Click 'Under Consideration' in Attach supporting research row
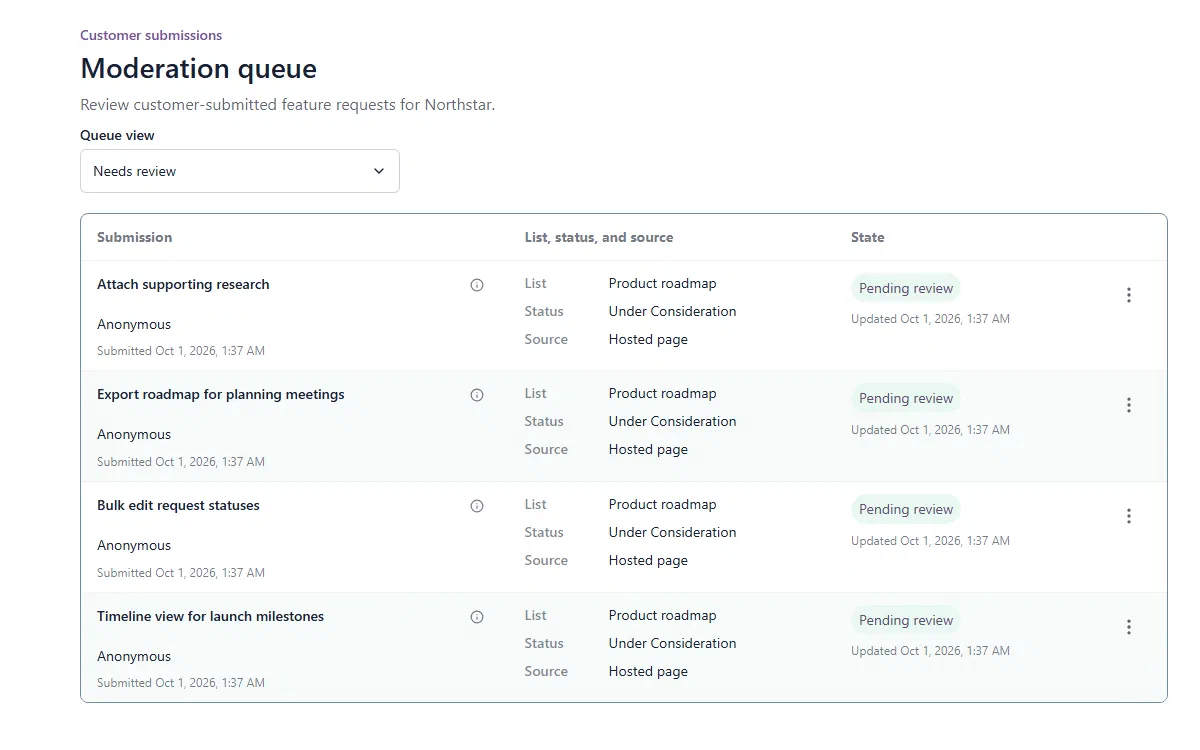 pos(673,311)
